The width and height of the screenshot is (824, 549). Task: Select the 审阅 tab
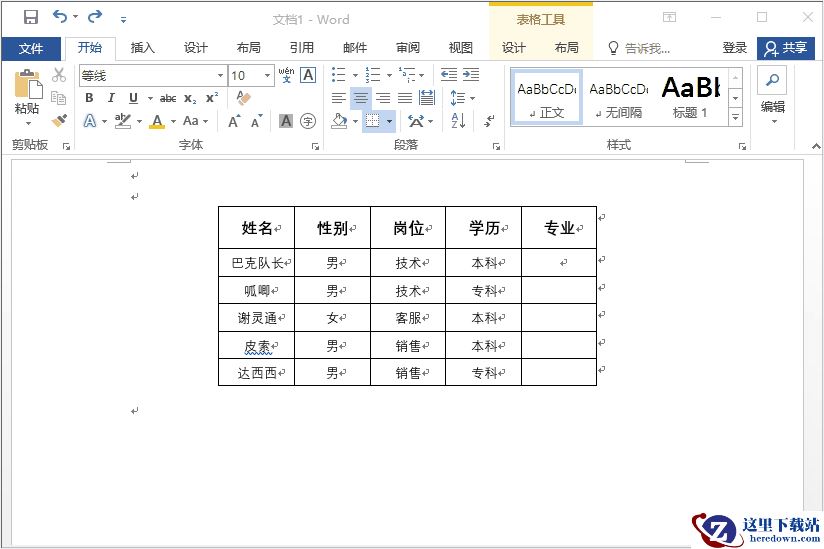pyautogui.click(x=408, y=48)
